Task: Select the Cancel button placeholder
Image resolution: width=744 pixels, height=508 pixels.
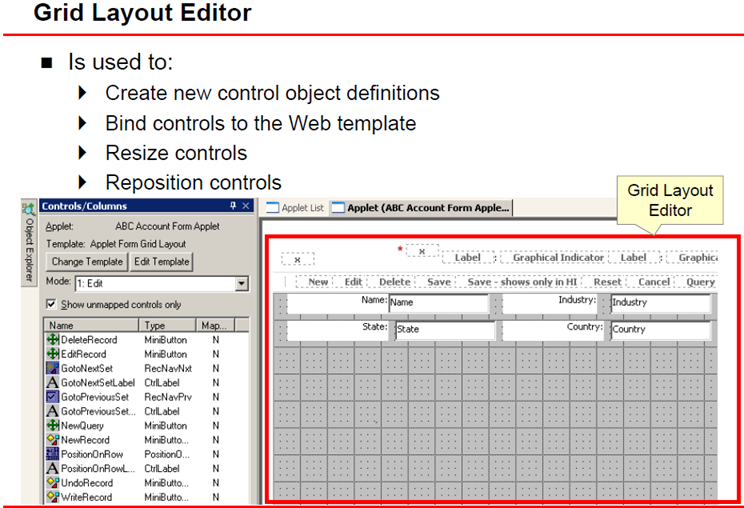Action: pos(653,282)
